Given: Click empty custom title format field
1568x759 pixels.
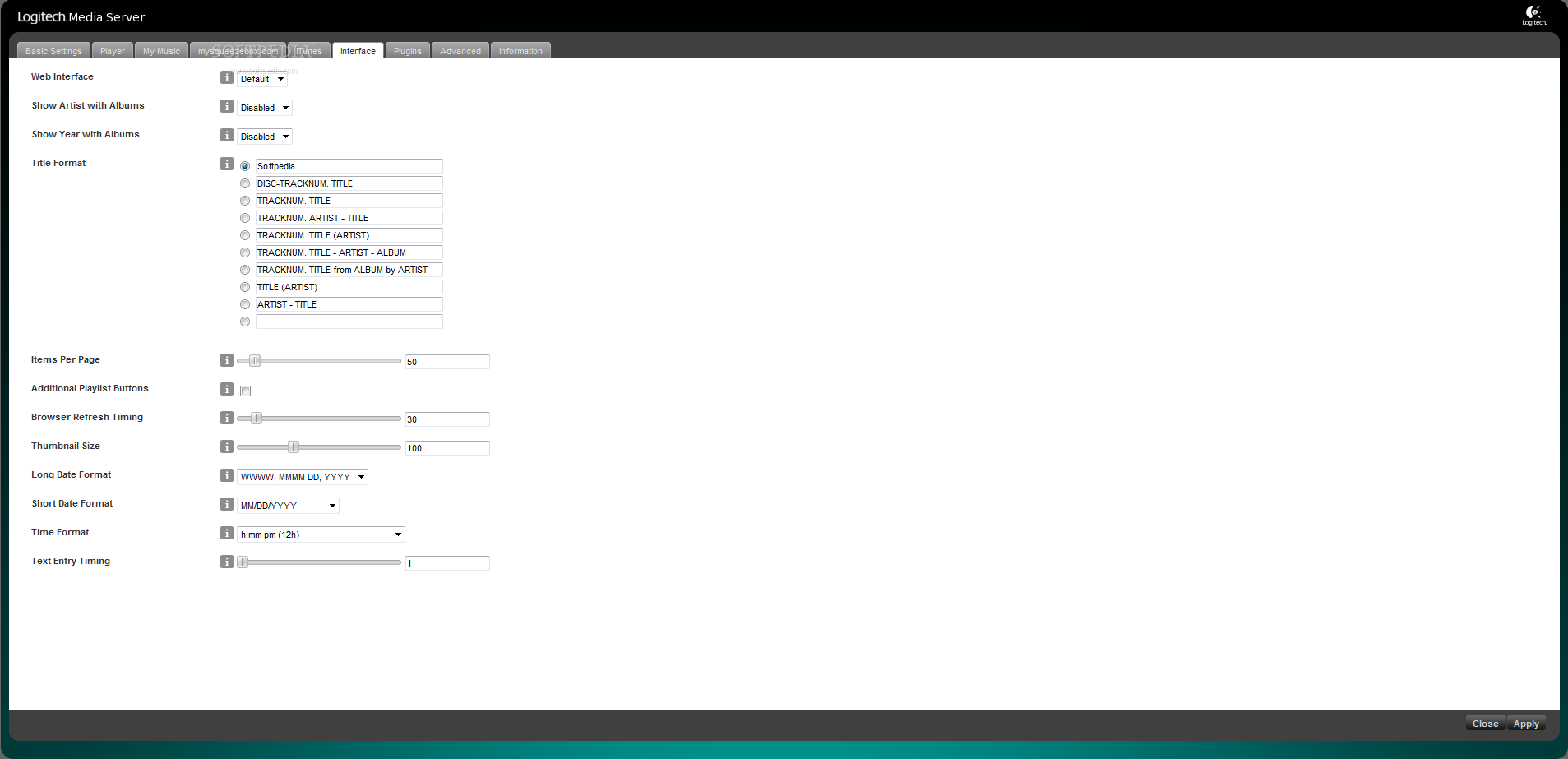Looking at the screenshot, I should pos(349,322).
